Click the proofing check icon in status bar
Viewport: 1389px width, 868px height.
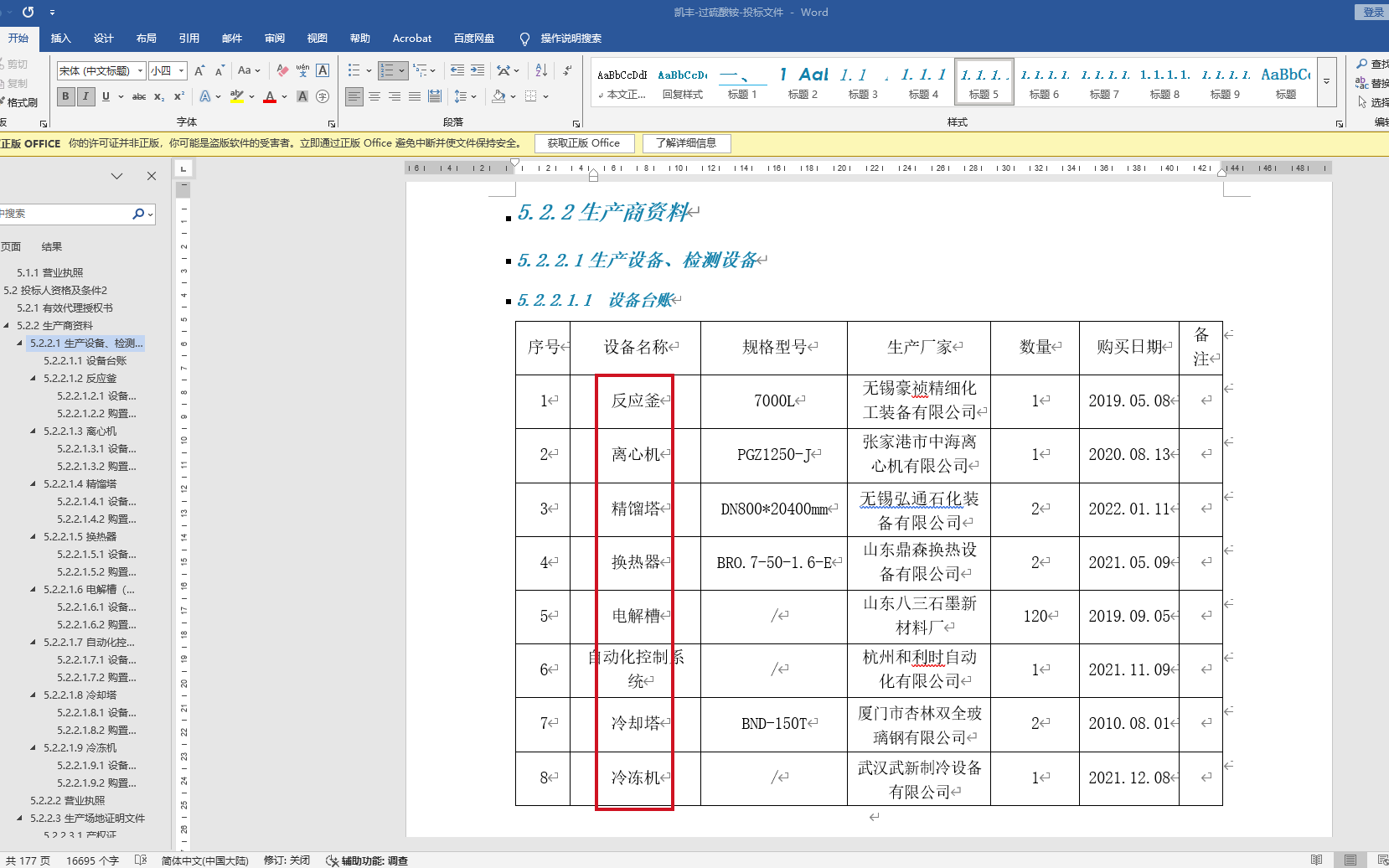(x=141, y=860)
